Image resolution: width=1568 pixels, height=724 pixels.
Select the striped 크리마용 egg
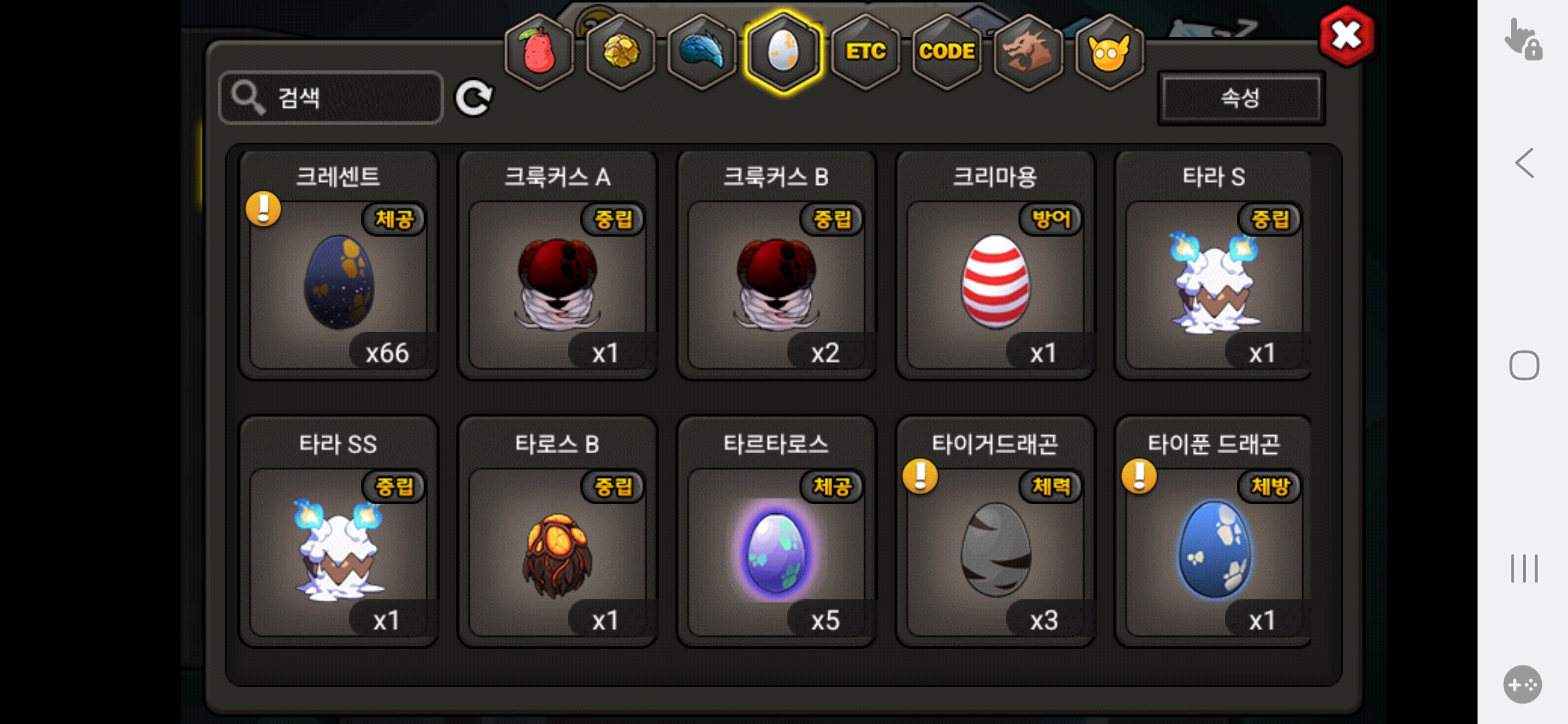pos(995,265)
